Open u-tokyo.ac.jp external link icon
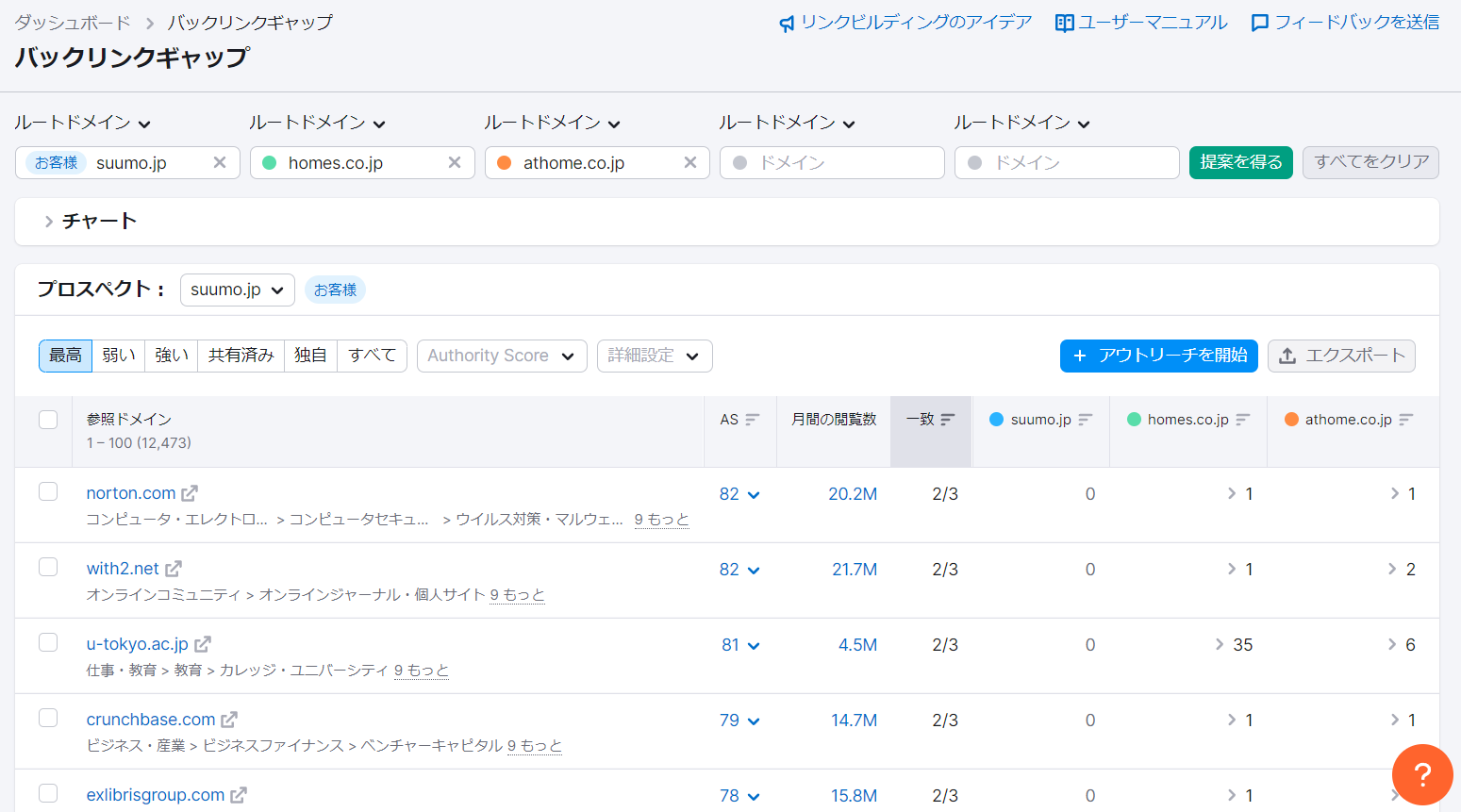Image resolution: width=1461 pixels, height=812 pixels. point(203,644)
